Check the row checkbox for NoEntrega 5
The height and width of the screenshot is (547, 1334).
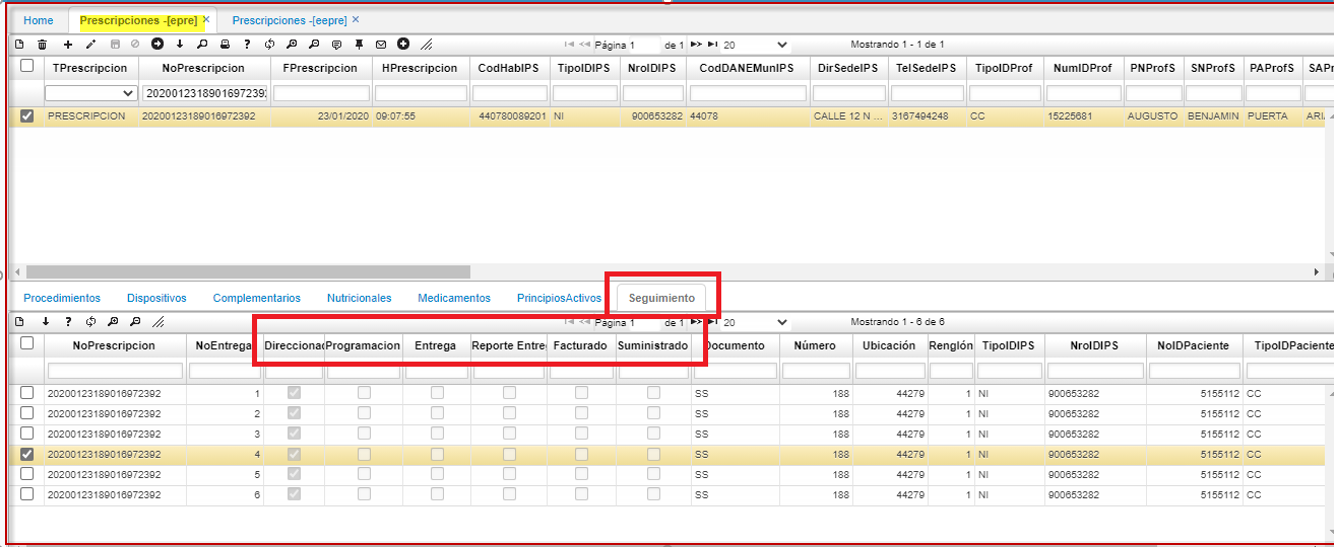click(27, 474)
